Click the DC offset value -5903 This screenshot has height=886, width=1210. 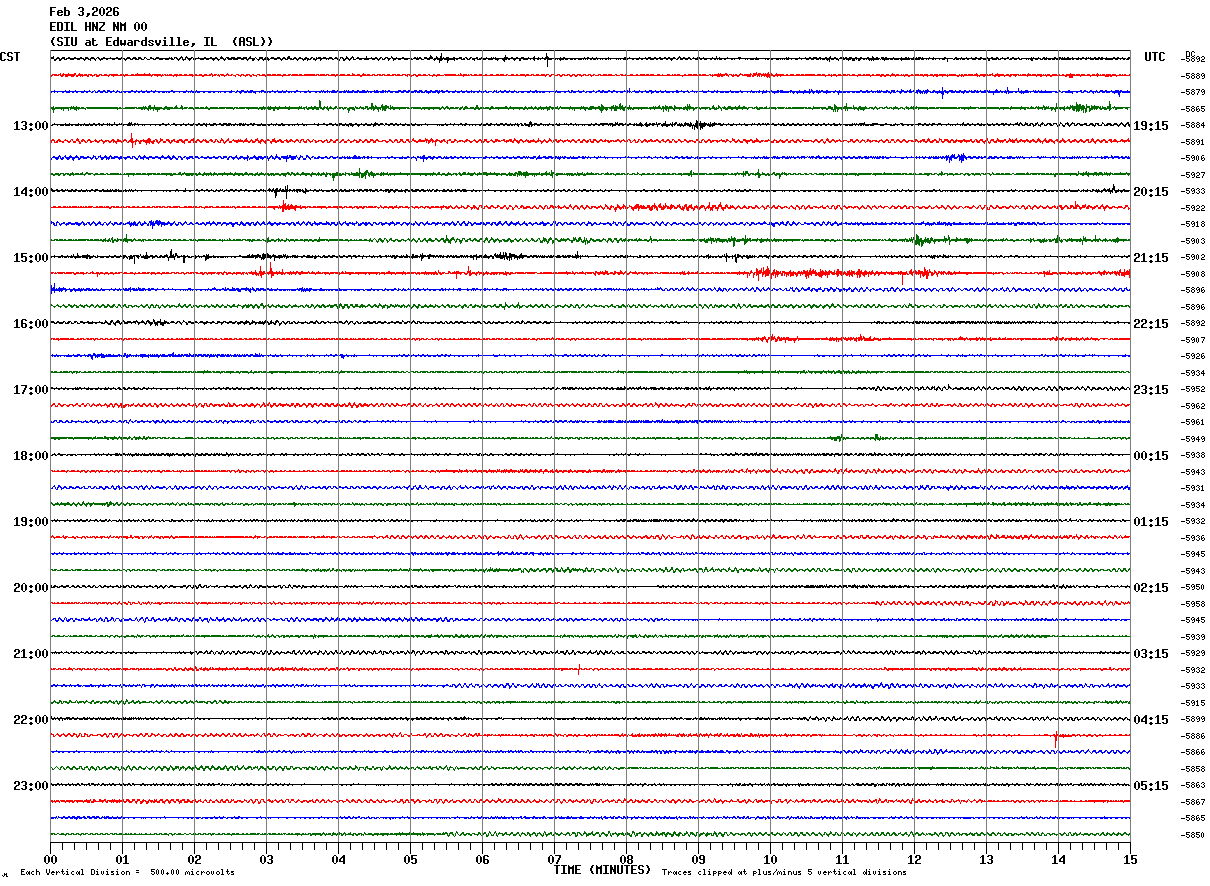click(1193, 241)
